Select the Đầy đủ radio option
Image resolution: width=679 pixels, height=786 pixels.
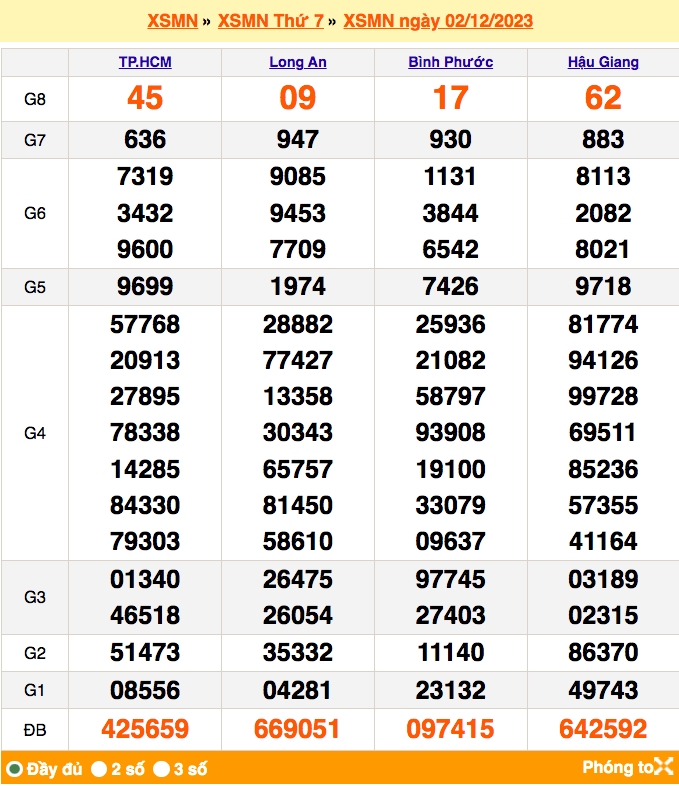(x=15, y=768)
